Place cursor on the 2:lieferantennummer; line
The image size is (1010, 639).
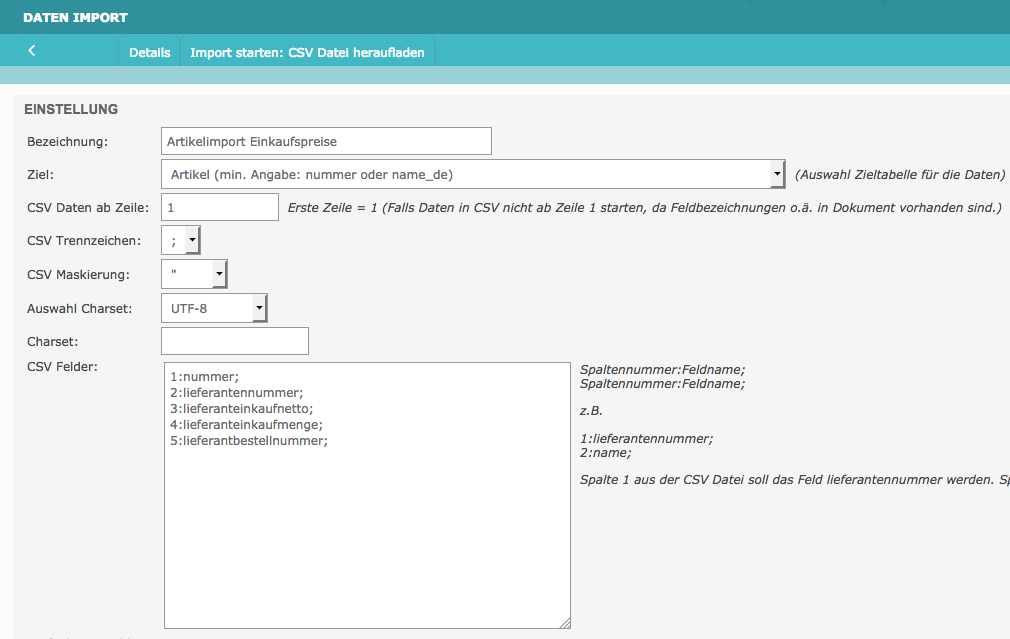236,393
